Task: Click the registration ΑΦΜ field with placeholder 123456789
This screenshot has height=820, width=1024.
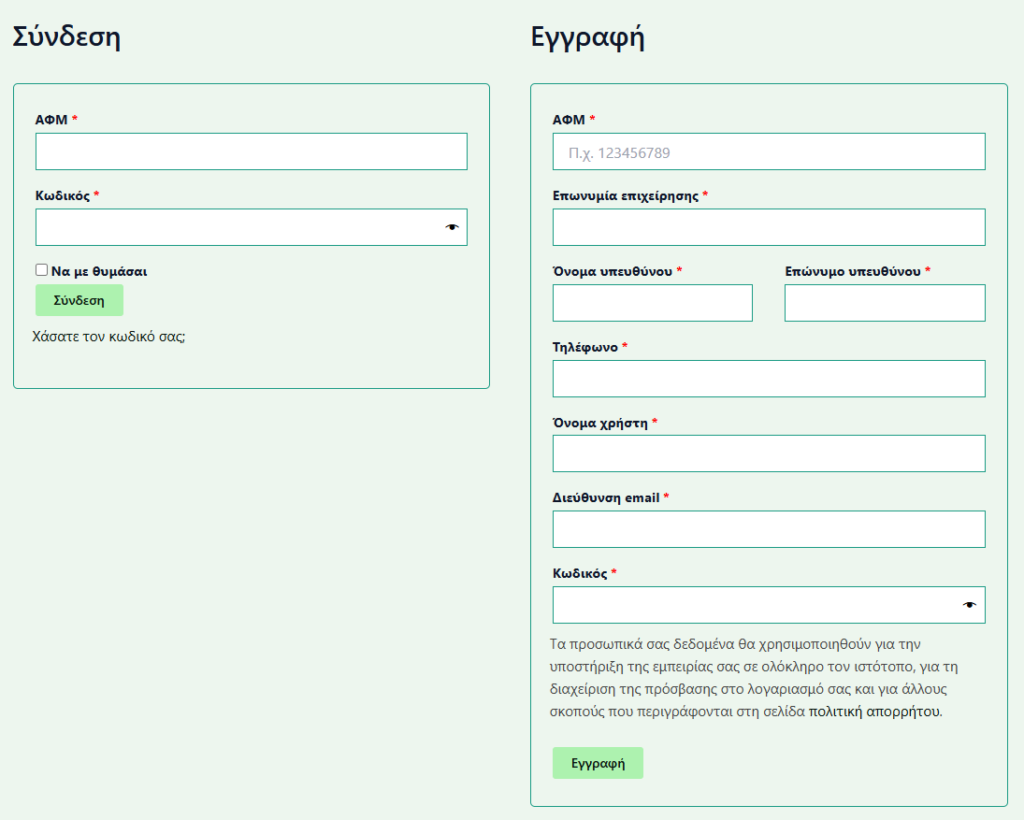Action: click(768, 152)
